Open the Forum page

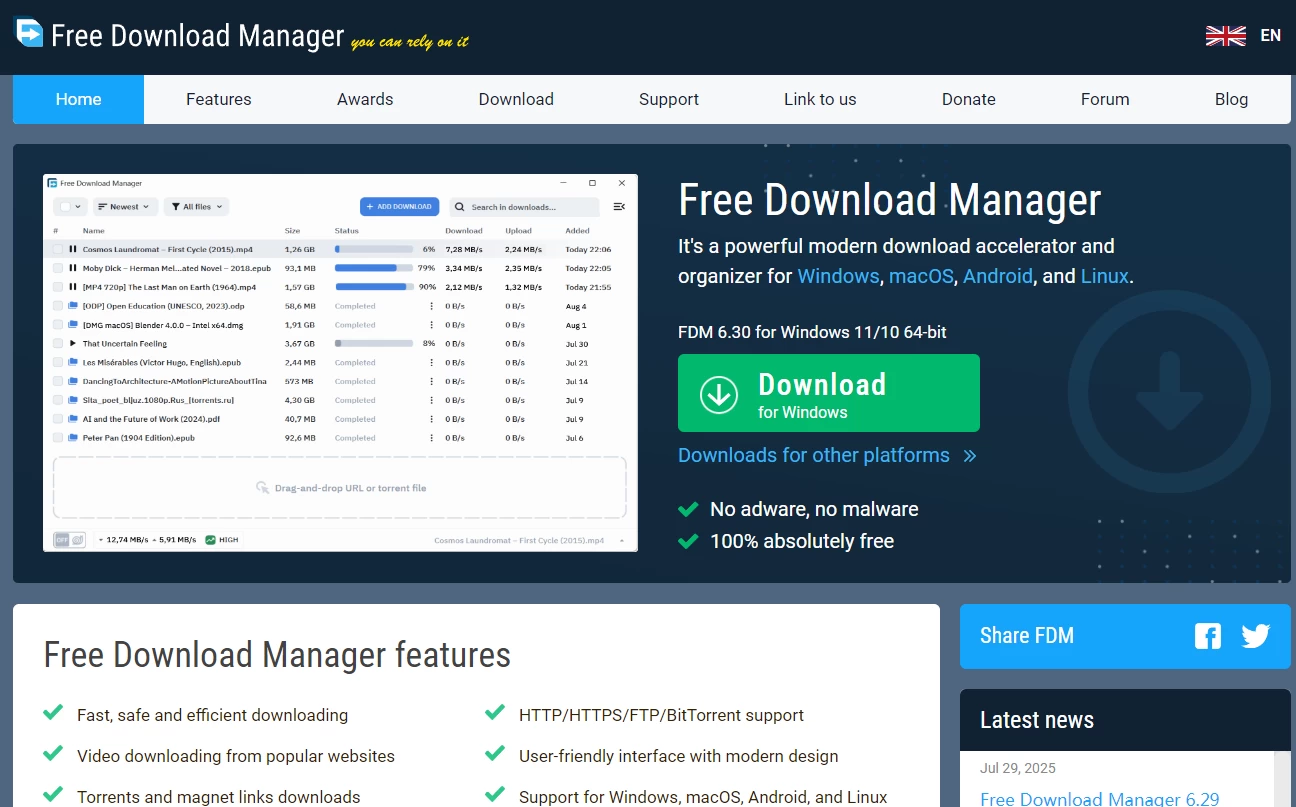point(1105,99)
